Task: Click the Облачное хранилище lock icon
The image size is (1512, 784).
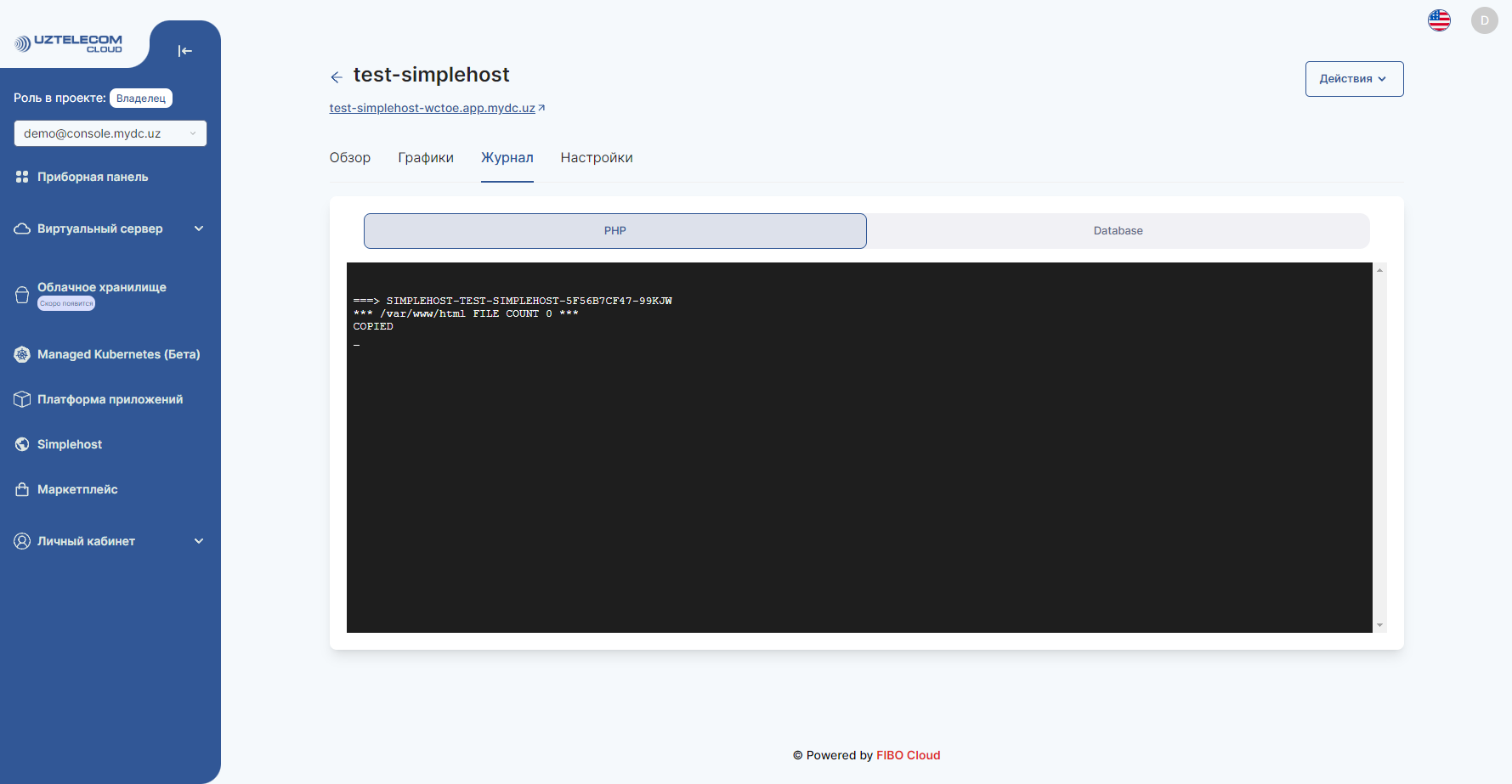Action: (x=22, y=294)
